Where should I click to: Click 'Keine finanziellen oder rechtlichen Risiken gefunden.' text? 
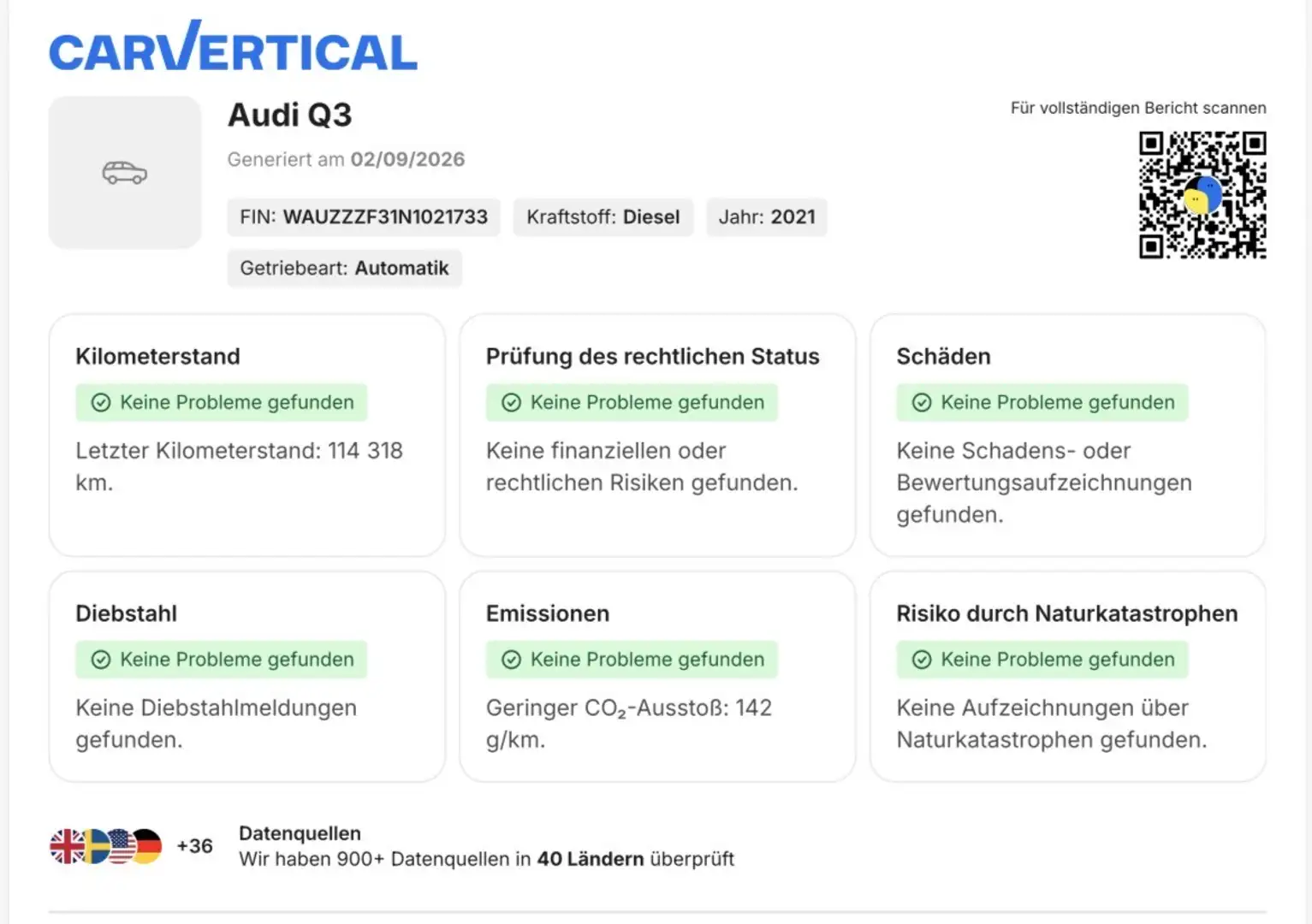[x=642, y=466]
